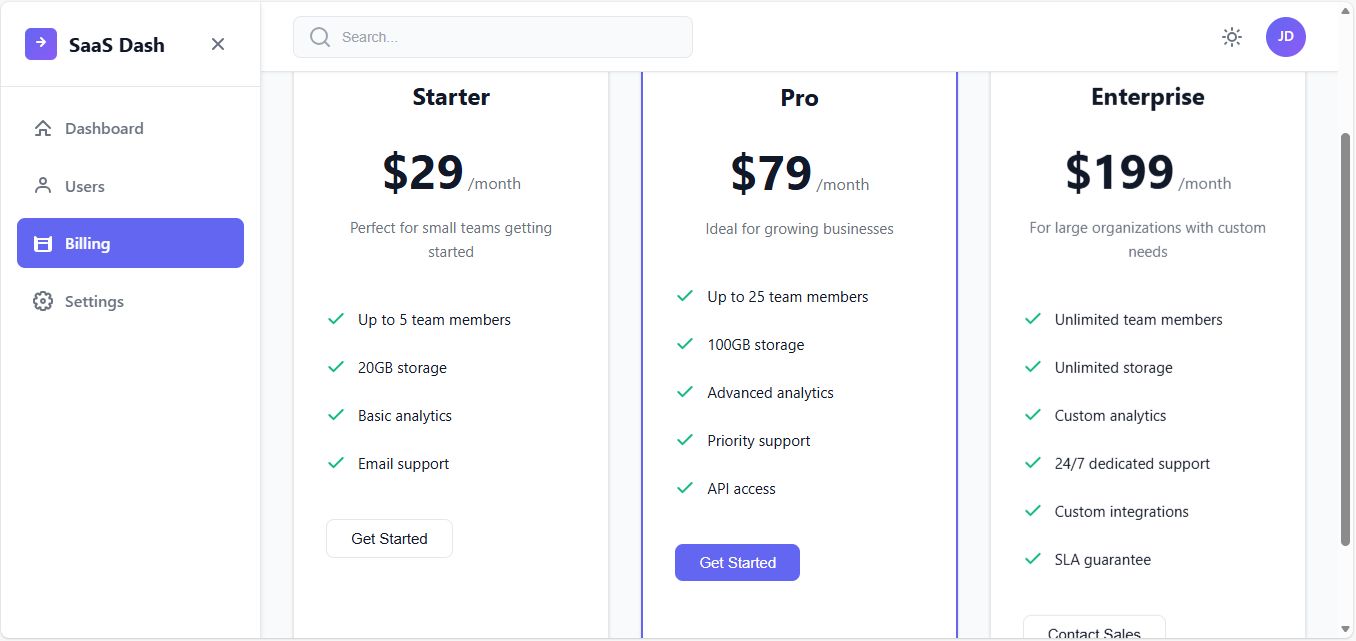Click Get Started on the Pro plan
Viewport: 1356px width, 641px height.
click(737, 562)
